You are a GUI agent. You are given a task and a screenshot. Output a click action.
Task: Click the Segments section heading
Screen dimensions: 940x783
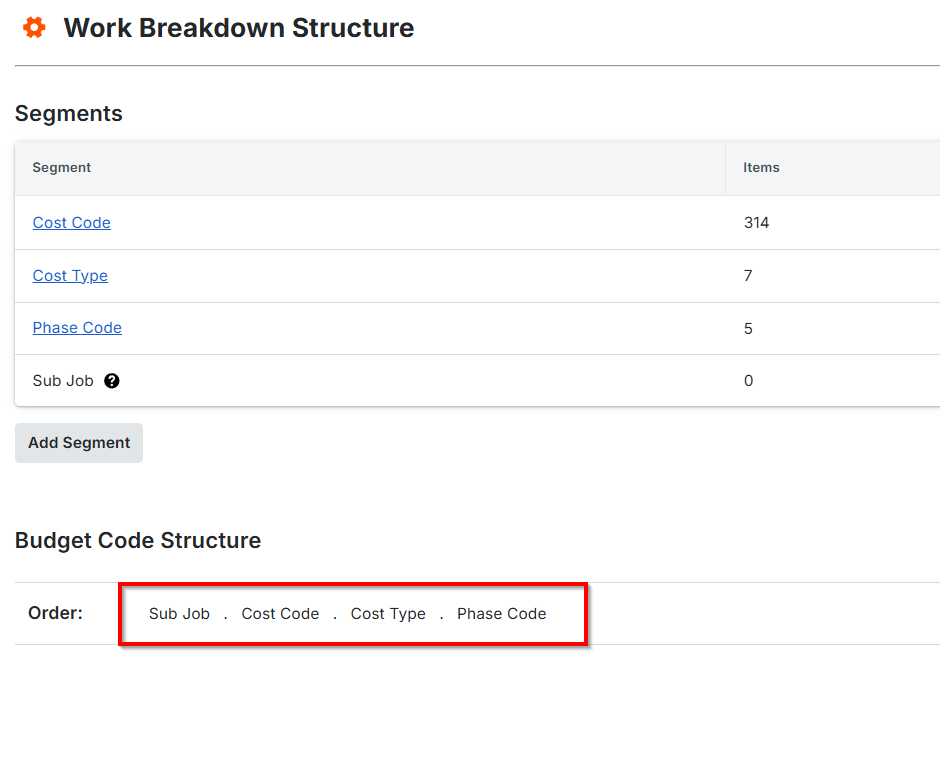[x=69, y=114]
